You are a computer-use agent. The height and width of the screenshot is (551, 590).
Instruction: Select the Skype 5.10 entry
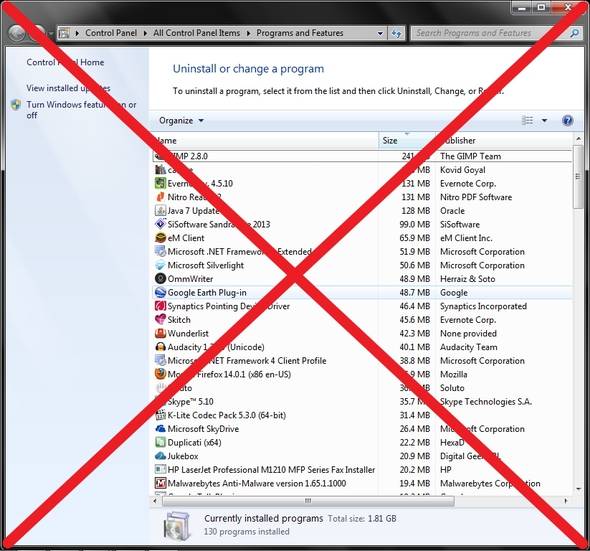tap(190, 402)
